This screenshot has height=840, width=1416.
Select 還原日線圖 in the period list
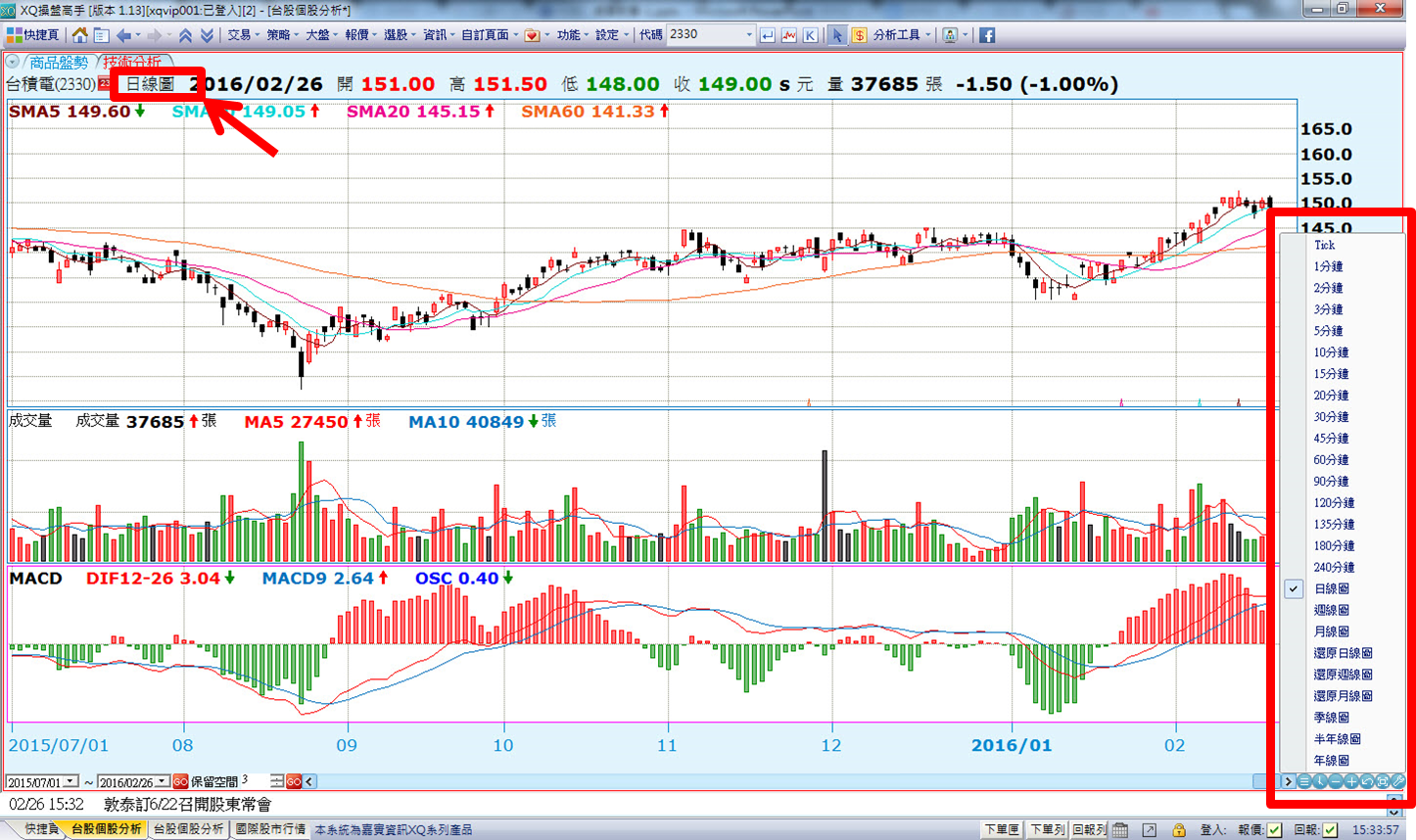click(1343, 653)
